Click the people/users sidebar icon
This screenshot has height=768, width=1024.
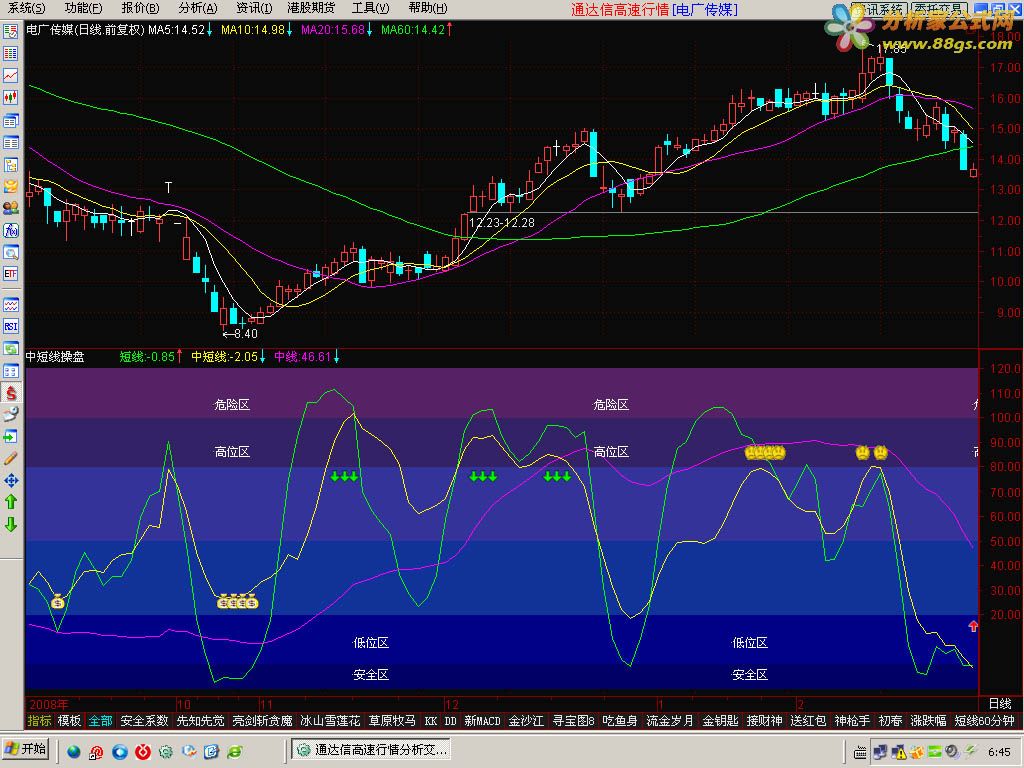[x=10, y=208]
